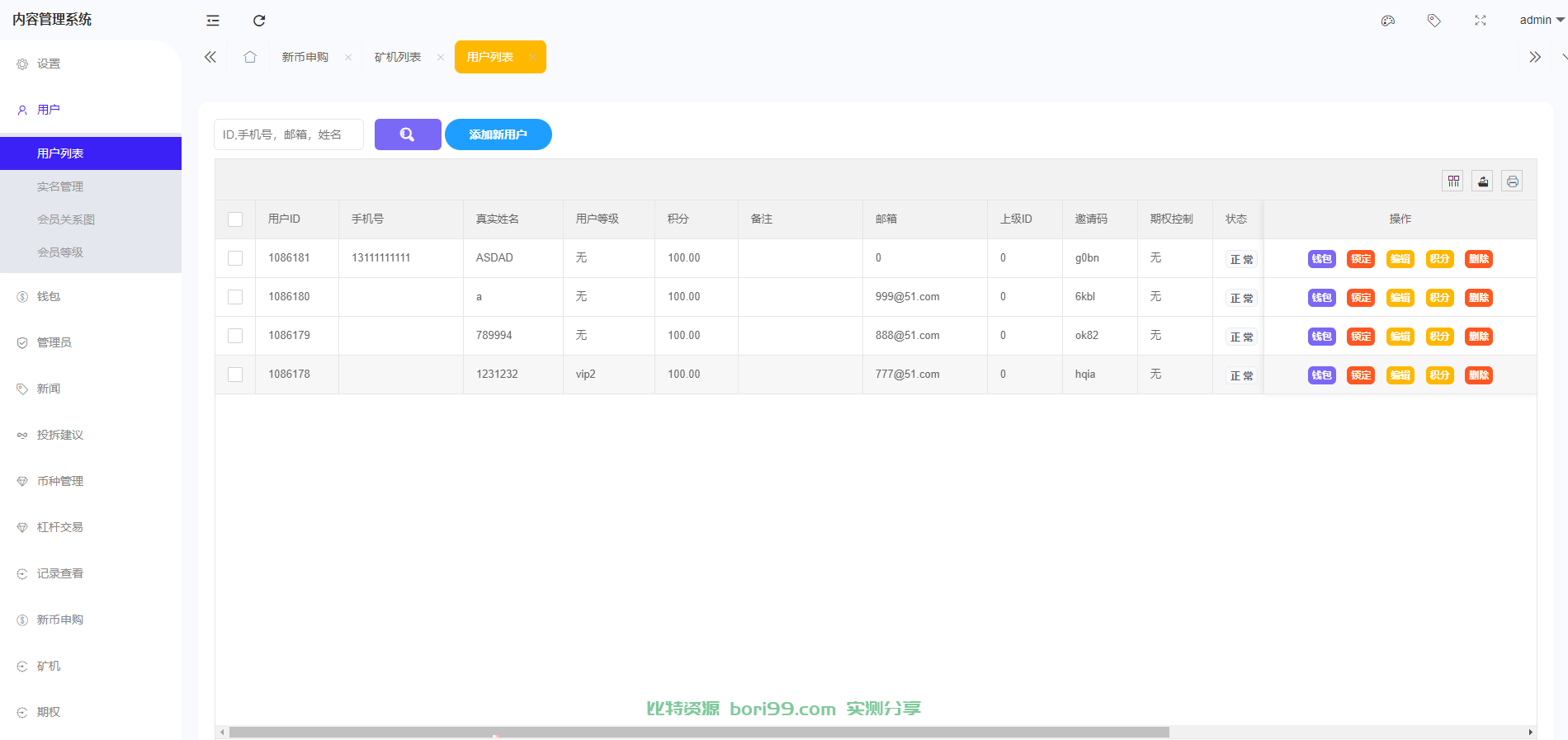The image size is (1568, 740).
Task: Click the 正常 status badge for user 1086181
Action: (1241, 259)
